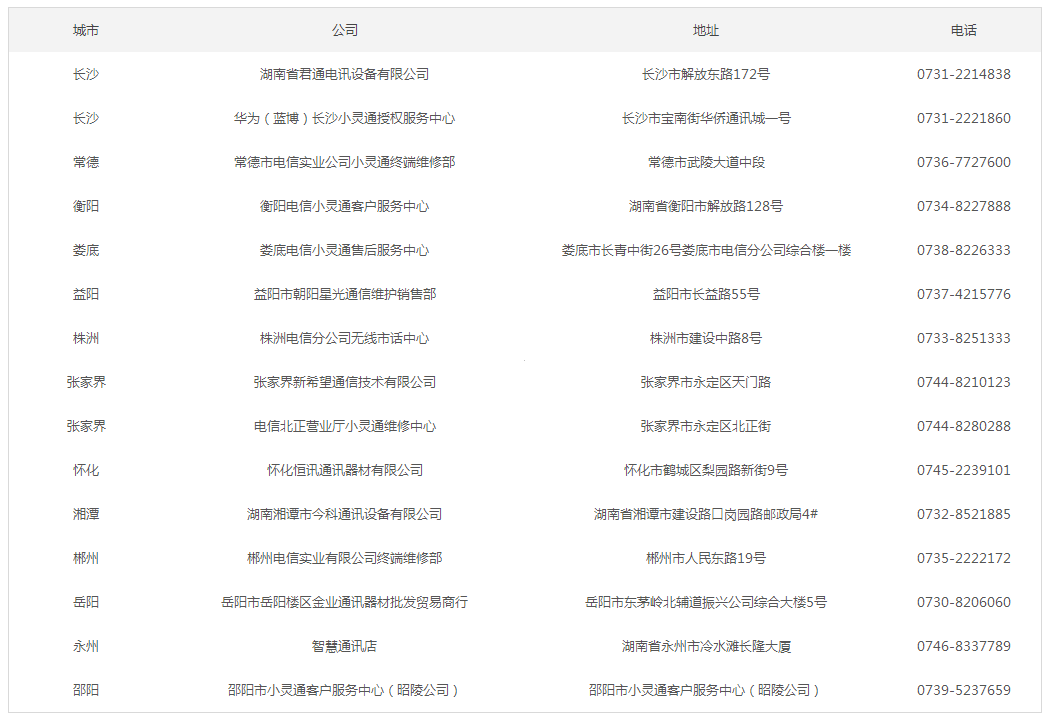1053x721 pixels.
Task: Click the 岳阳 city cell
Action: tap(86, 602)
